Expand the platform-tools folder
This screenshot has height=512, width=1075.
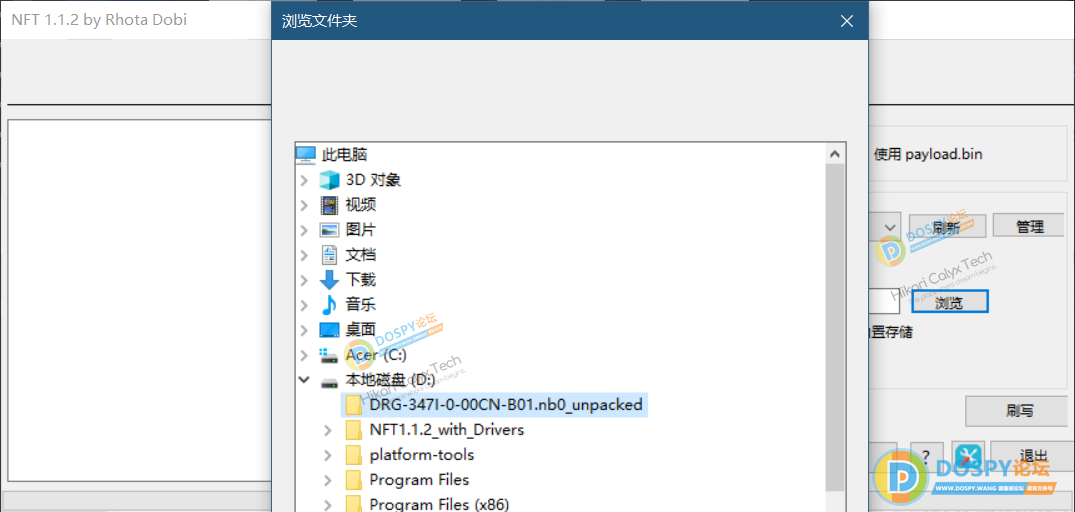pos(328,455)
